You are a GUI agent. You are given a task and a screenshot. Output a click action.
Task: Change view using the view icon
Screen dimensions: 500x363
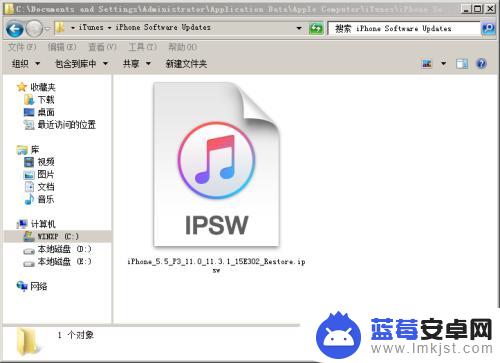[x=427, y=63]
